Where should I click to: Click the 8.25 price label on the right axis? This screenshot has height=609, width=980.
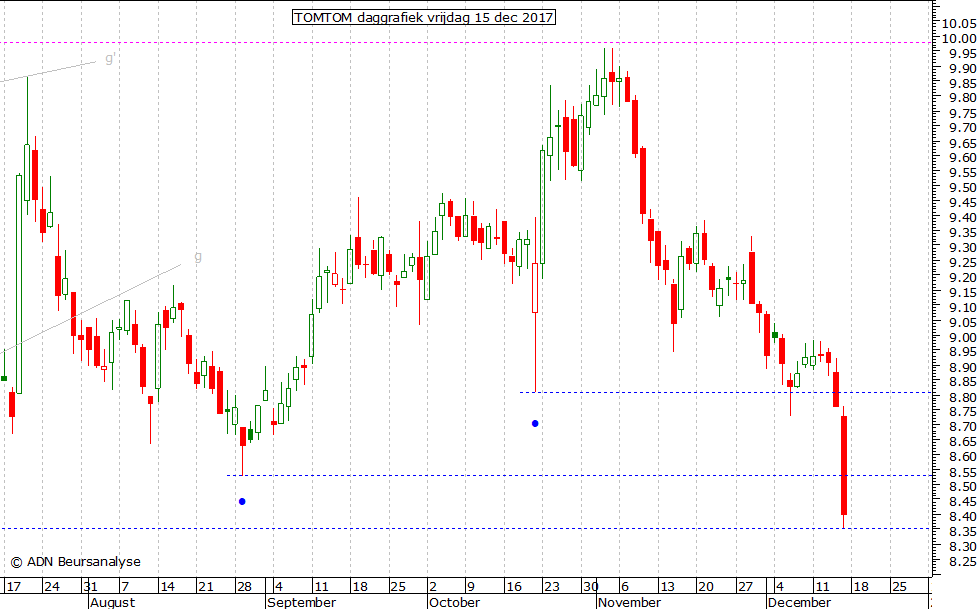point(962,561)
